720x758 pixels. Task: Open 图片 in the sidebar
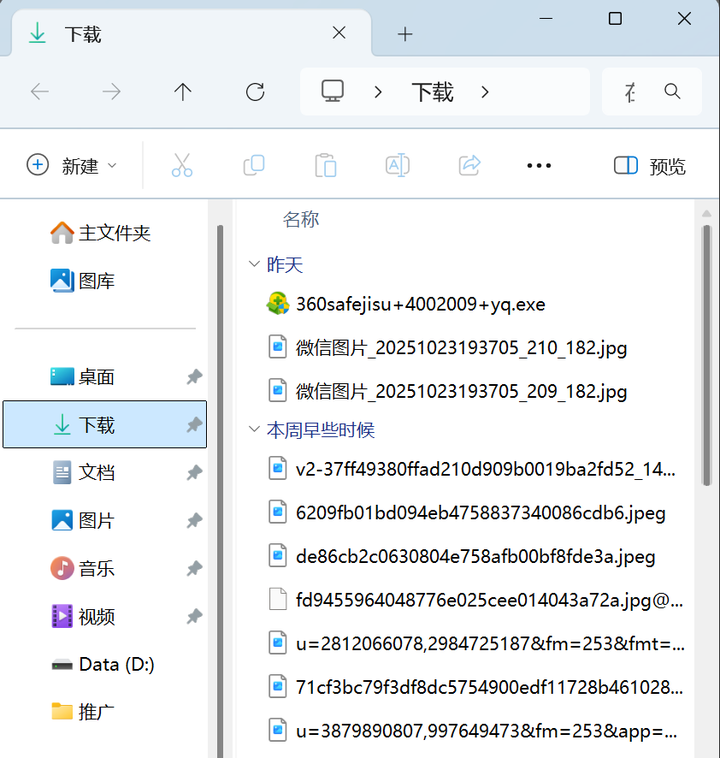click(x=83, y=520)
